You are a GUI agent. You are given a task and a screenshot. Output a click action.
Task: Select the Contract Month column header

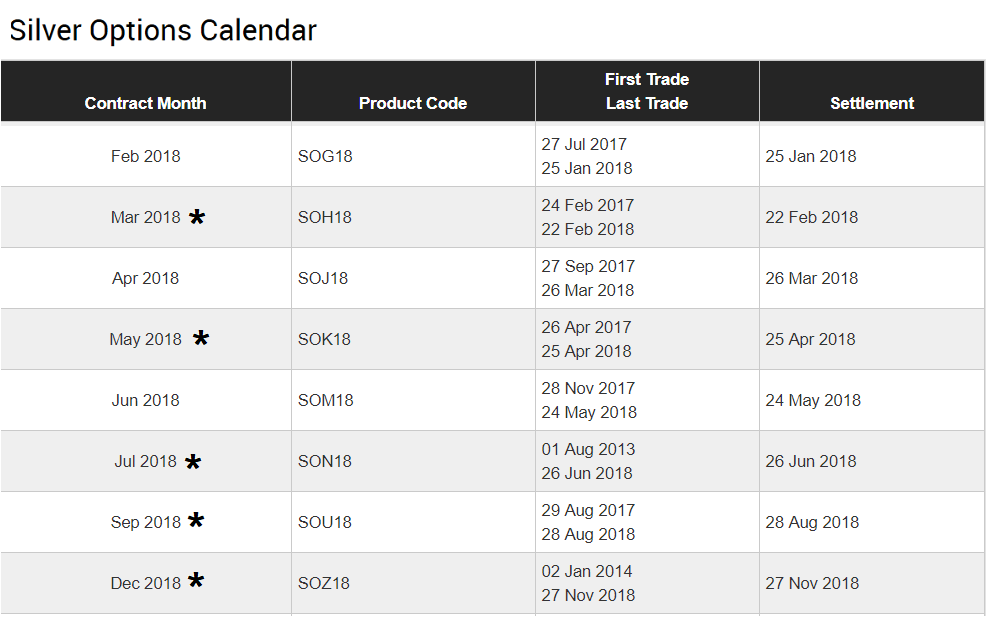click(145, 103)
